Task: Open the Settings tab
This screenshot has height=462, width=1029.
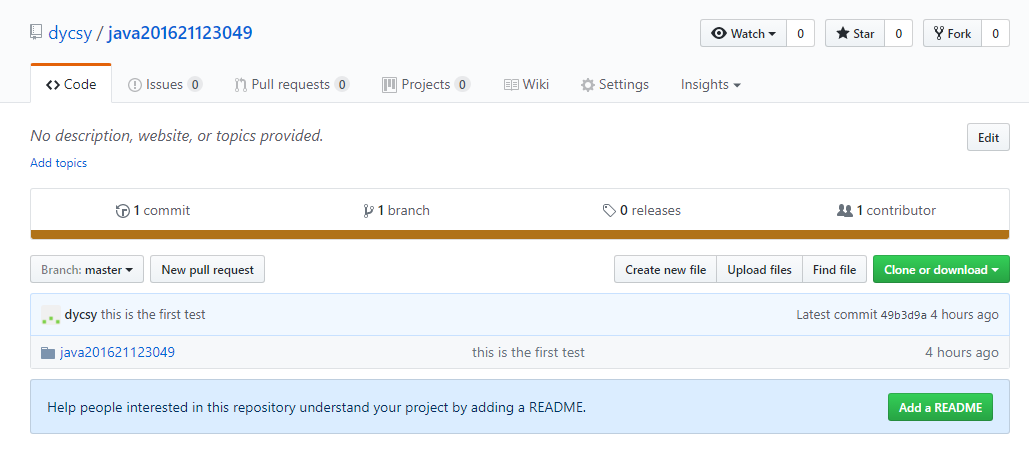Action: [615, 85]
